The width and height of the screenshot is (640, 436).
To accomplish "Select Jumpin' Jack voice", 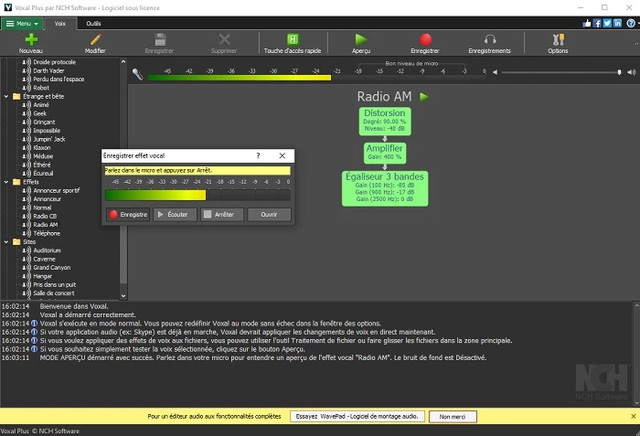I will pyautogui.click(x=49, y=139).
